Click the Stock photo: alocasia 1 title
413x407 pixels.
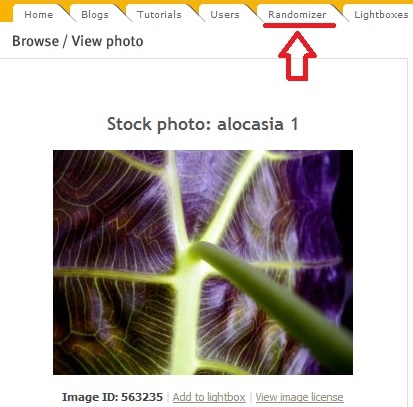pos(203,124)
